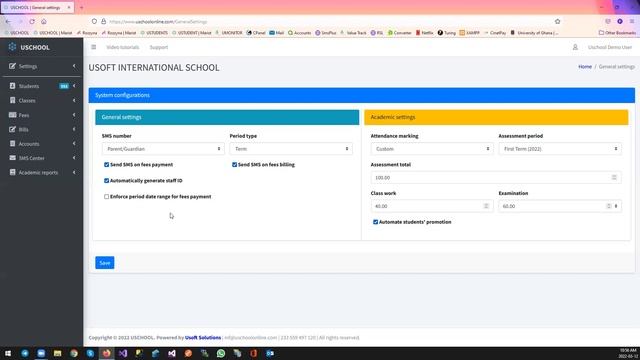Open the Usoft Solutions footer link
640x360 pixels.
203,338
